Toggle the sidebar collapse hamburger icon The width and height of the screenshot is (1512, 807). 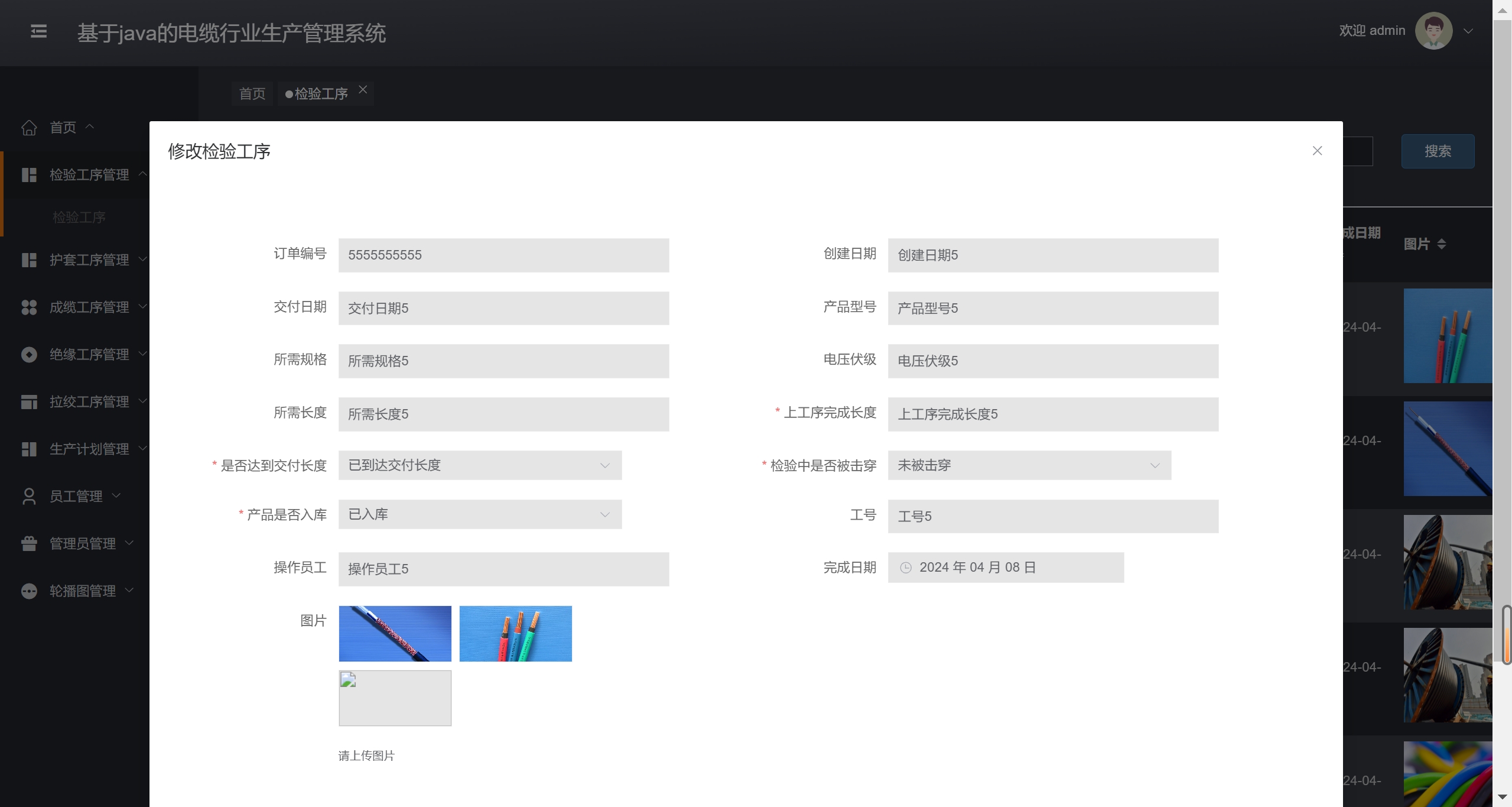tap(38, 31)
